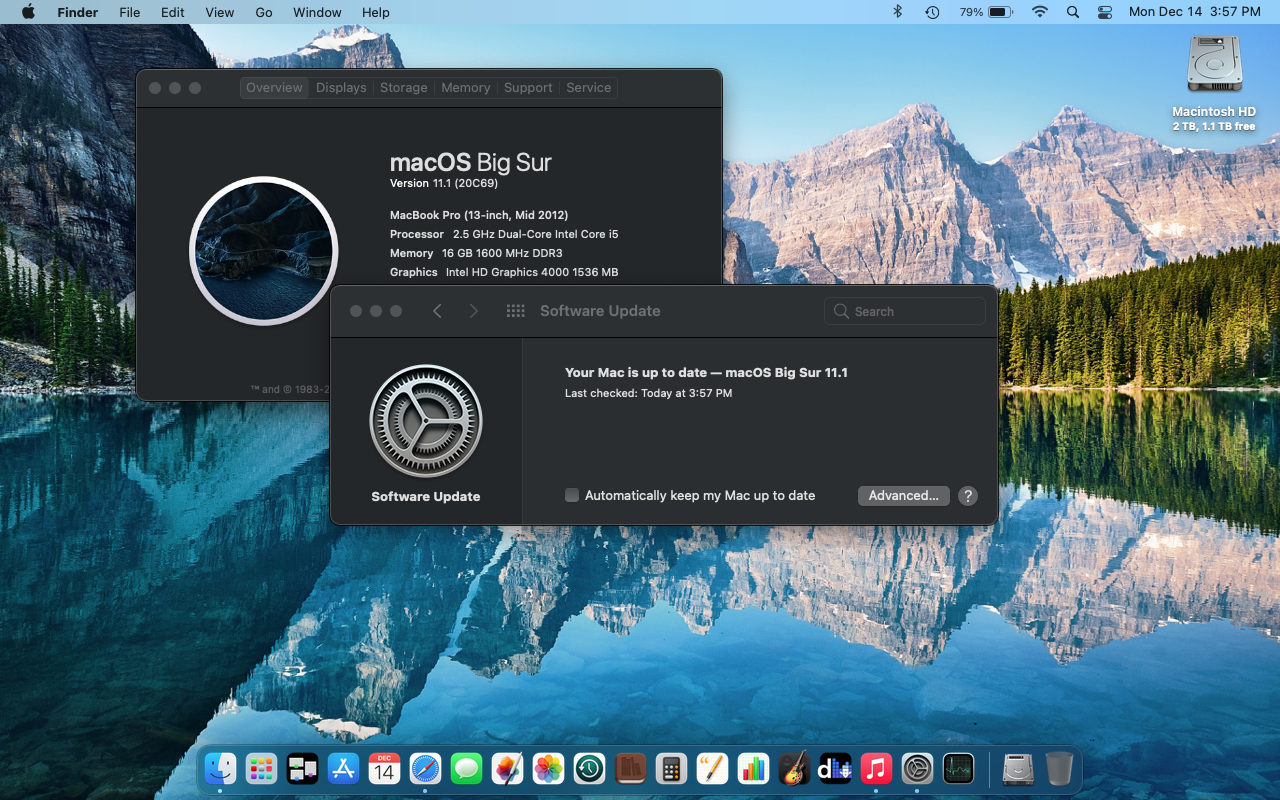The image size is (1280, 800).
Task: Click the Last checked: Today at 3:57 PM text
Action: [x=648, y=393]
